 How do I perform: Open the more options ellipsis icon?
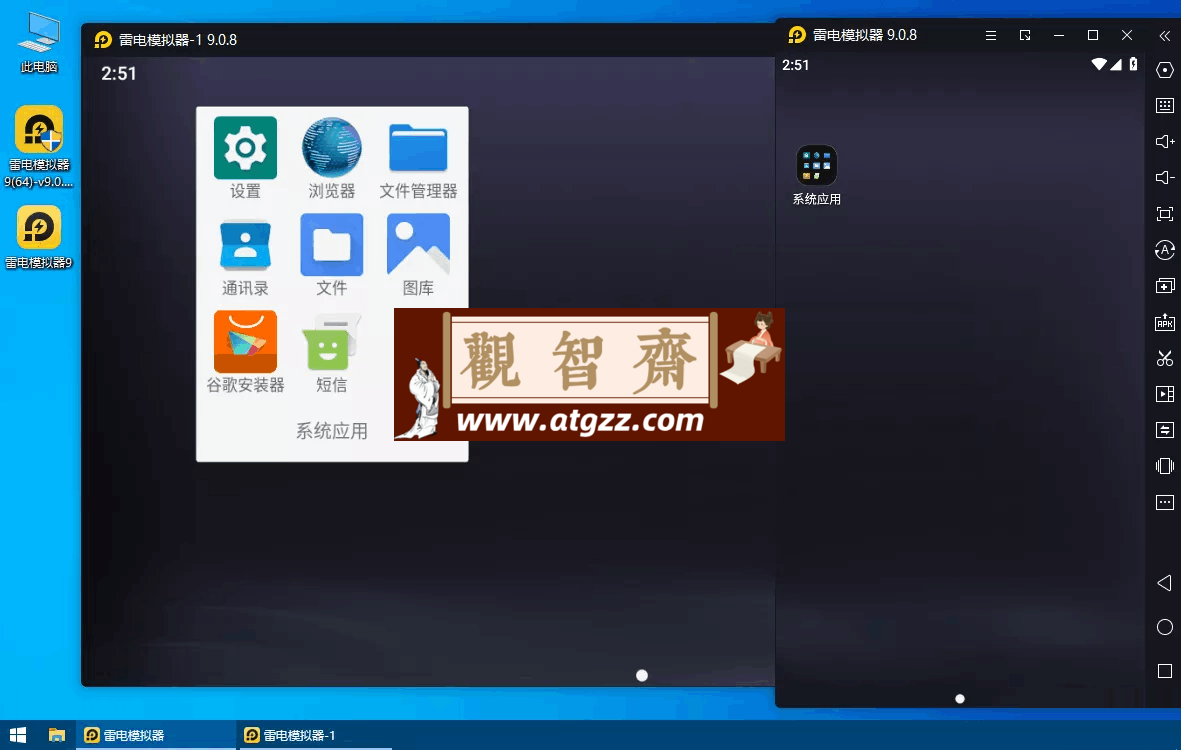[1164, 502]
